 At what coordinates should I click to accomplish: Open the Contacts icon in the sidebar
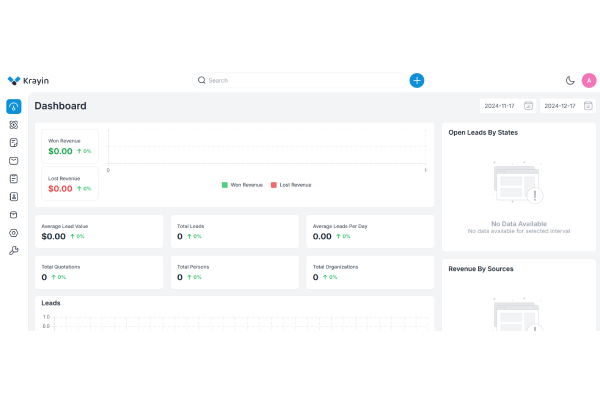14,197
